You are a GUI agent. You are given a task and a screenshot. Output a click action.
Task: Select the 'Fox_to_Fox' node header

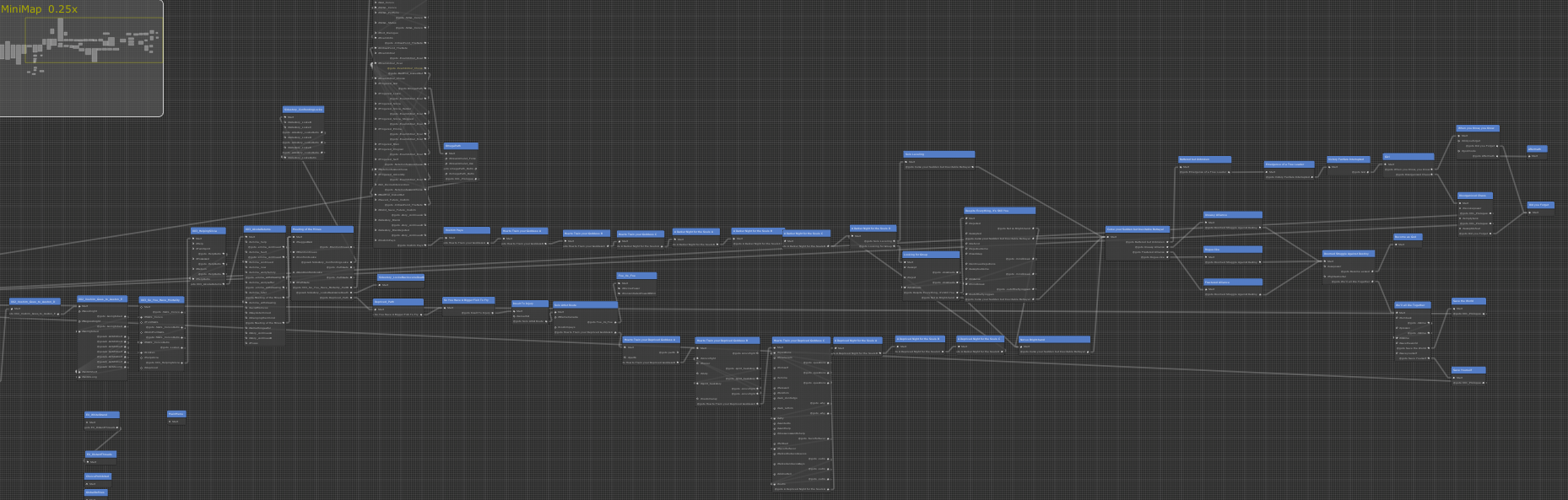(636, 276)
